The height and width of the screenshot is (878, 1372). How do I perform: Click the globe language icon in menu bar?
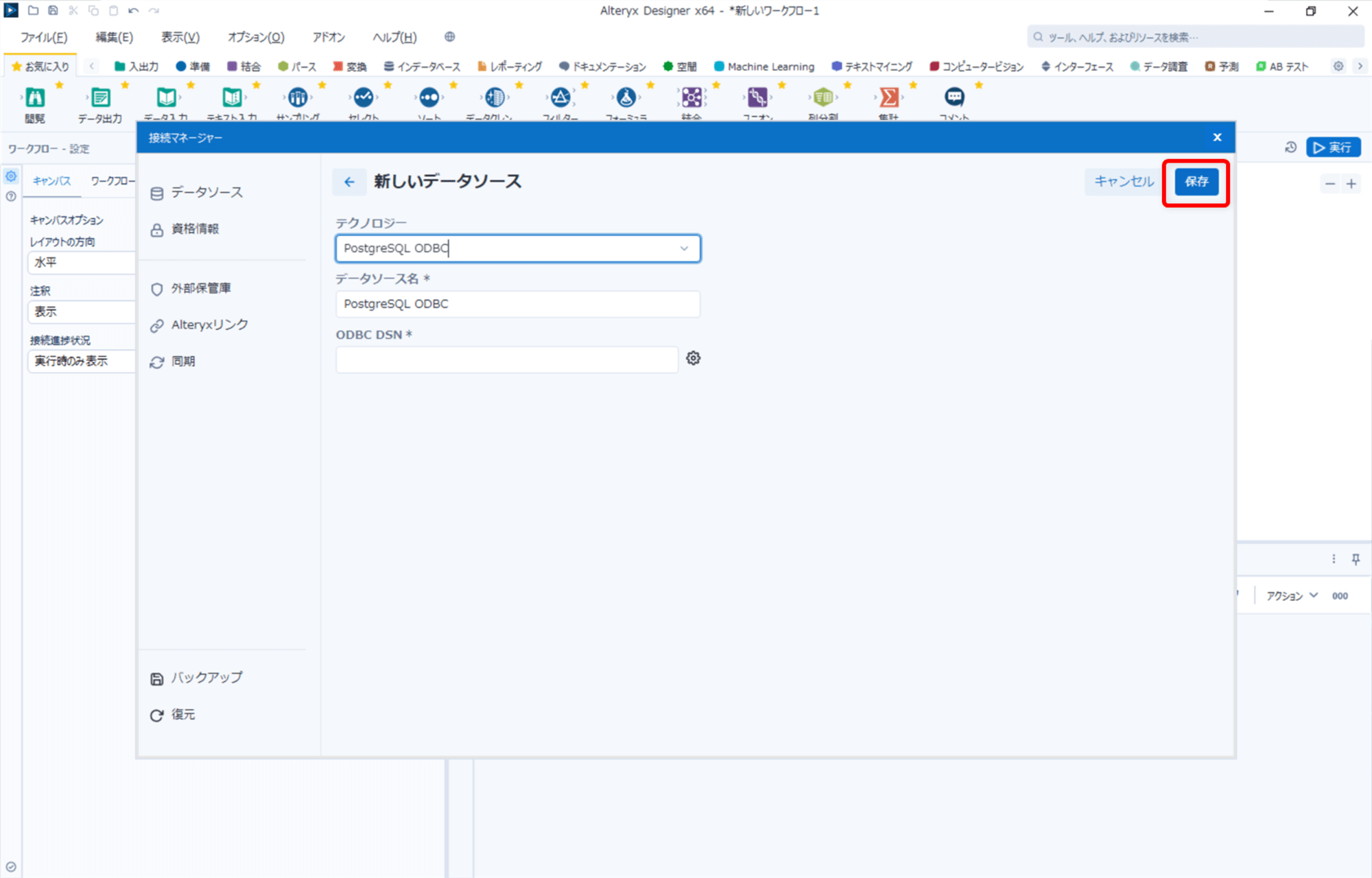(x=449, y=37)
